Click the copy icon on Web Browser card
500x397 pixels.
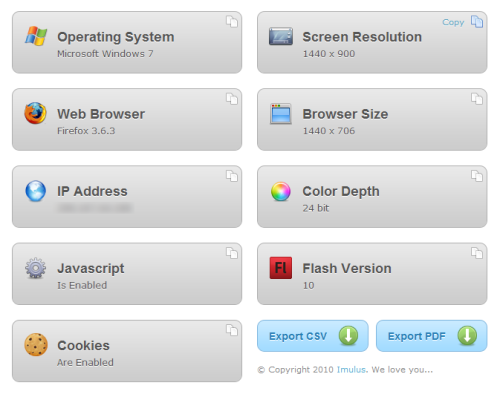coord(232,99)
